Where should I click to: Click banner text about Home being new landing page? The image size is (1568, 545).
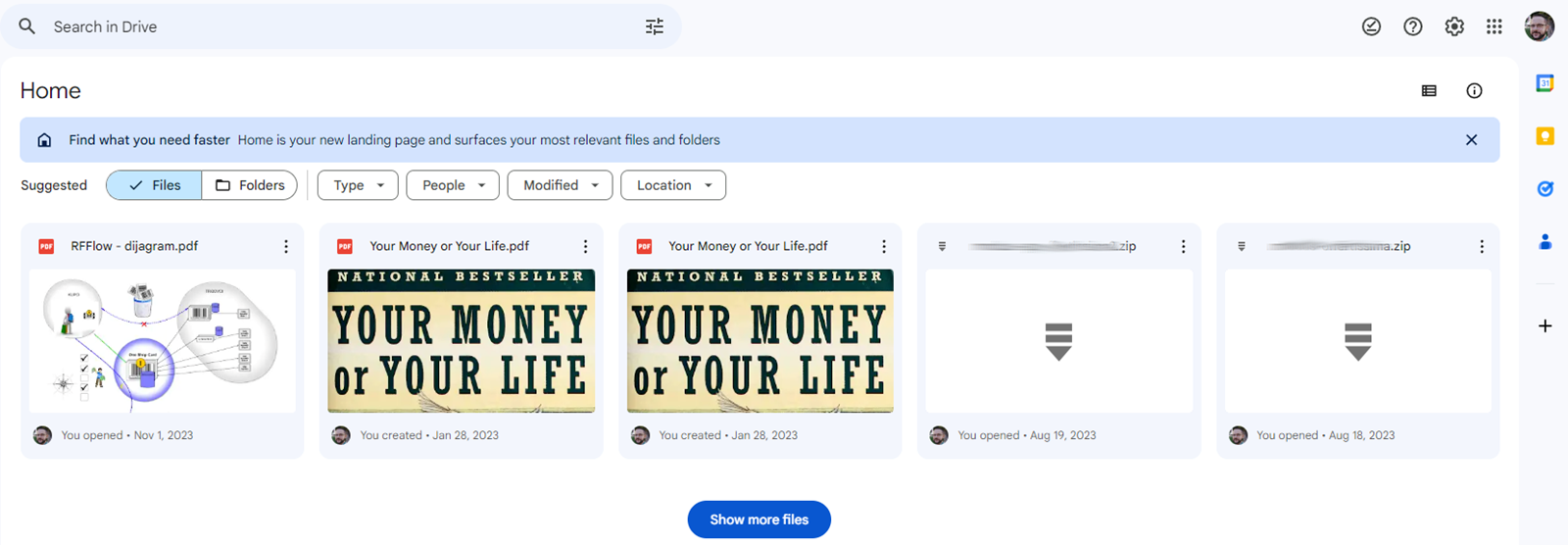click(479, 140)
